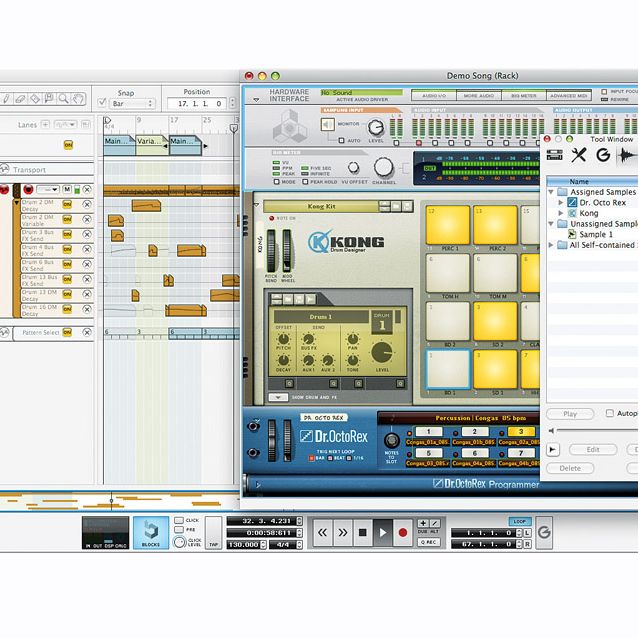Viewport: 638px width, 638px height.
Task: Open the Groove Settings tab in Tool Window
Action: tap(603, 155)
